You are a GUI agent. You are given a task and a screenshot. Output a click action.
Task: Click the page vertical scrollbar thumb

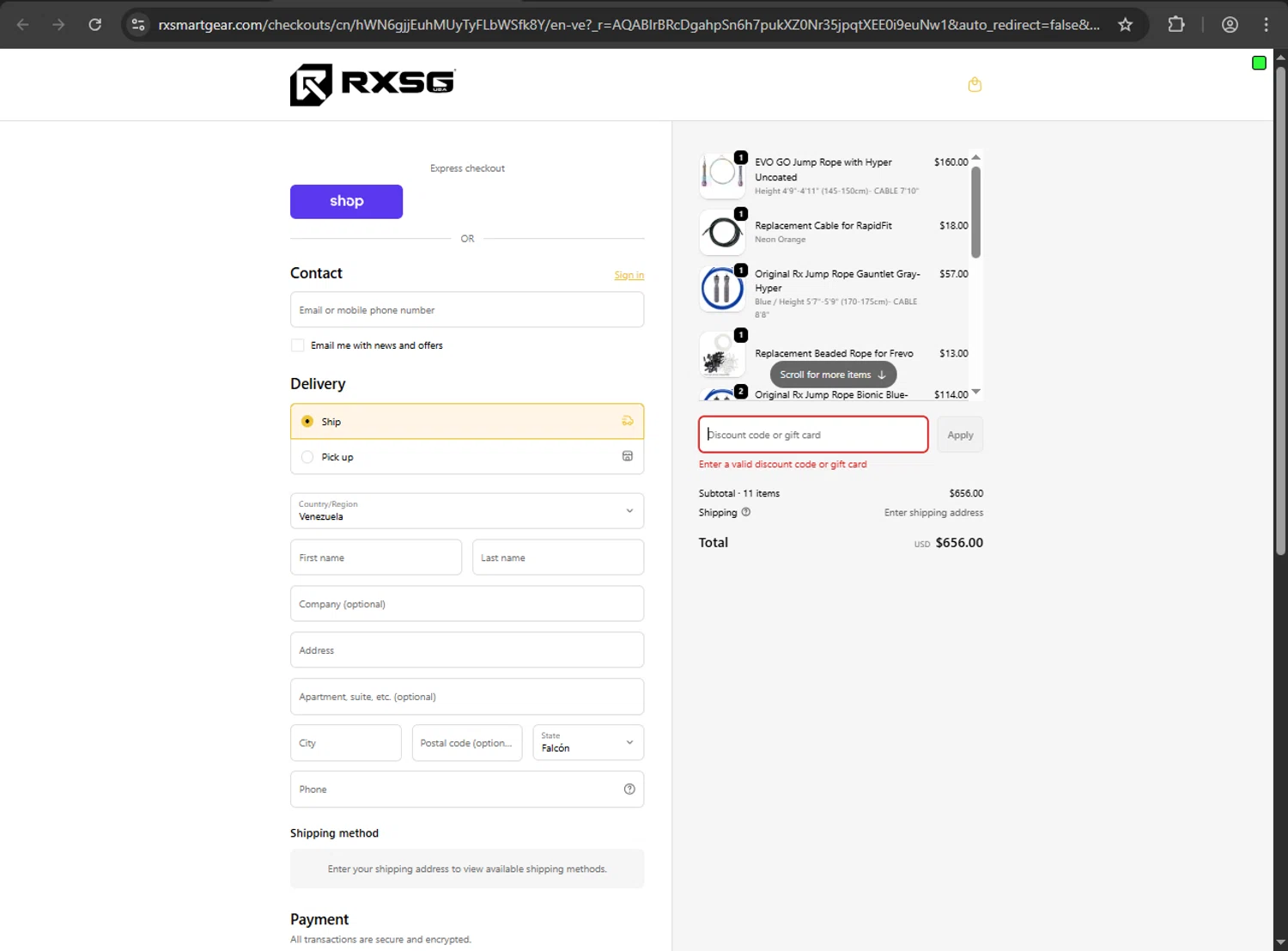tap(1280, 309)
